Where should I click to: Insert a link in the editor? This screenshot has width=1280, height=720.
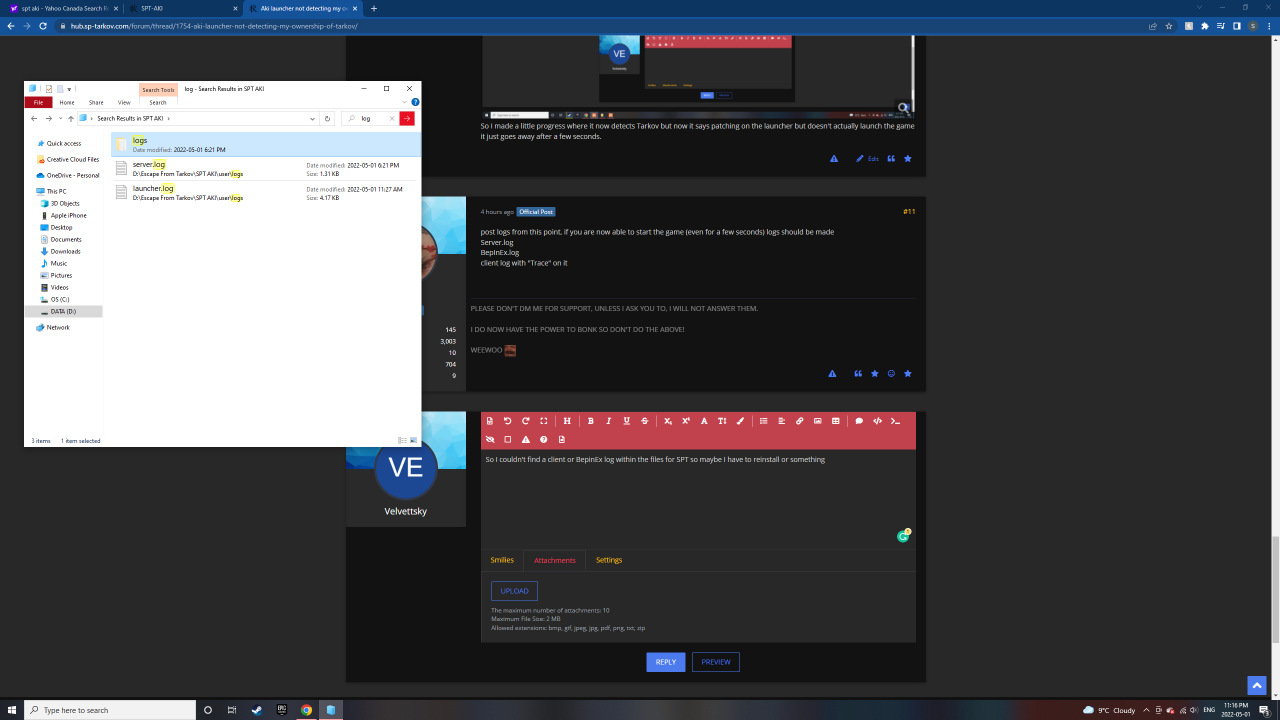point(799,421)
